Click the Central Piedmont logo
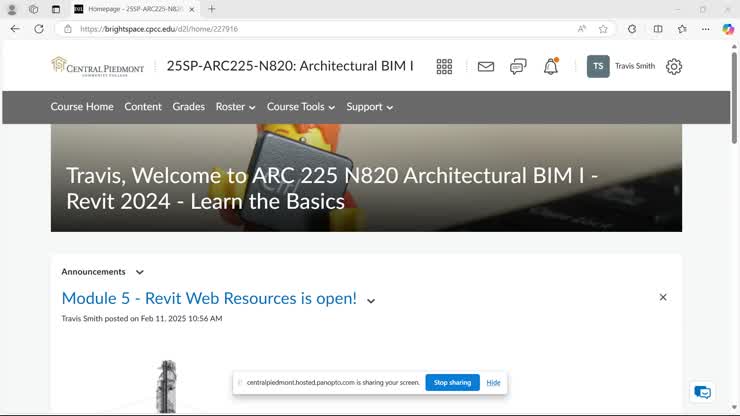The width and height of the screenshot is (740, 416). [x=97, y=67]
